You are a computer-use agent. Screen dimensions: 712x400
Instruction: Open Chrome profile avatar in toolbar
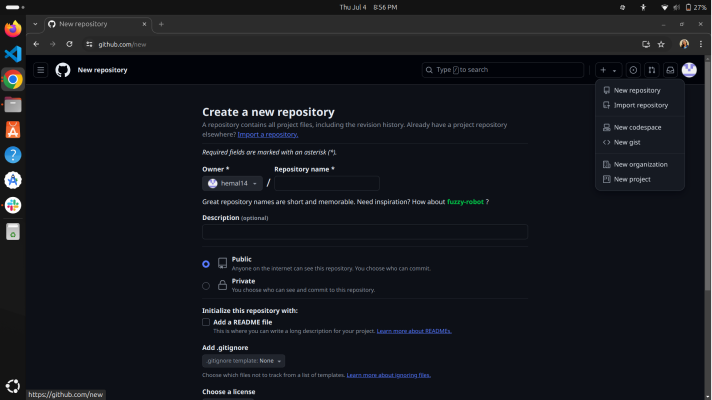coord(684,44)
